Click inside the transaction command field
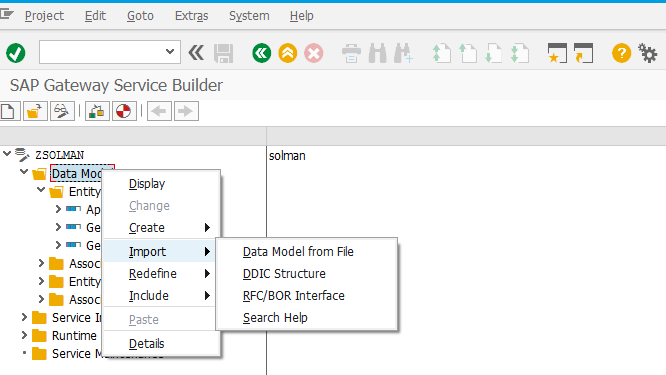This screenshot has height=375, width=666. [x=102, y=52]
